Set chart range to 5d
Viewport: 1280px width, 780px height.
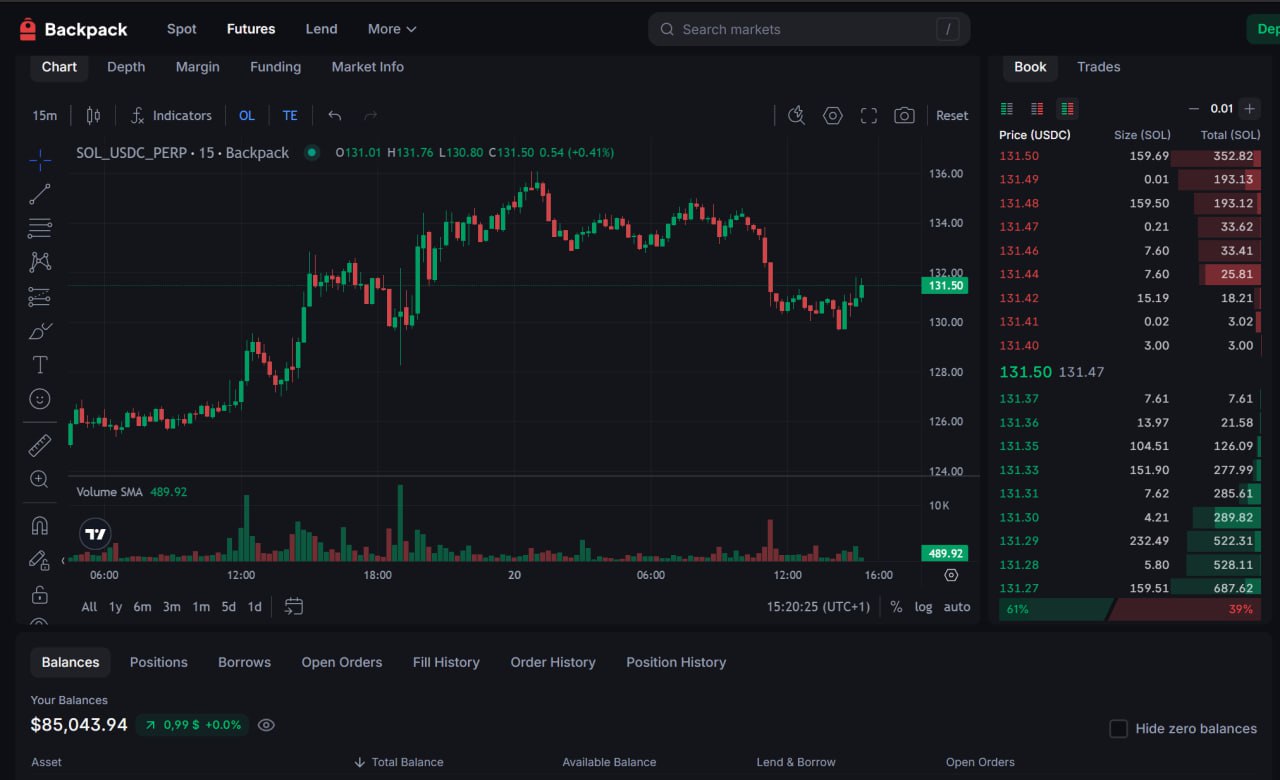(x=229, y=606)
